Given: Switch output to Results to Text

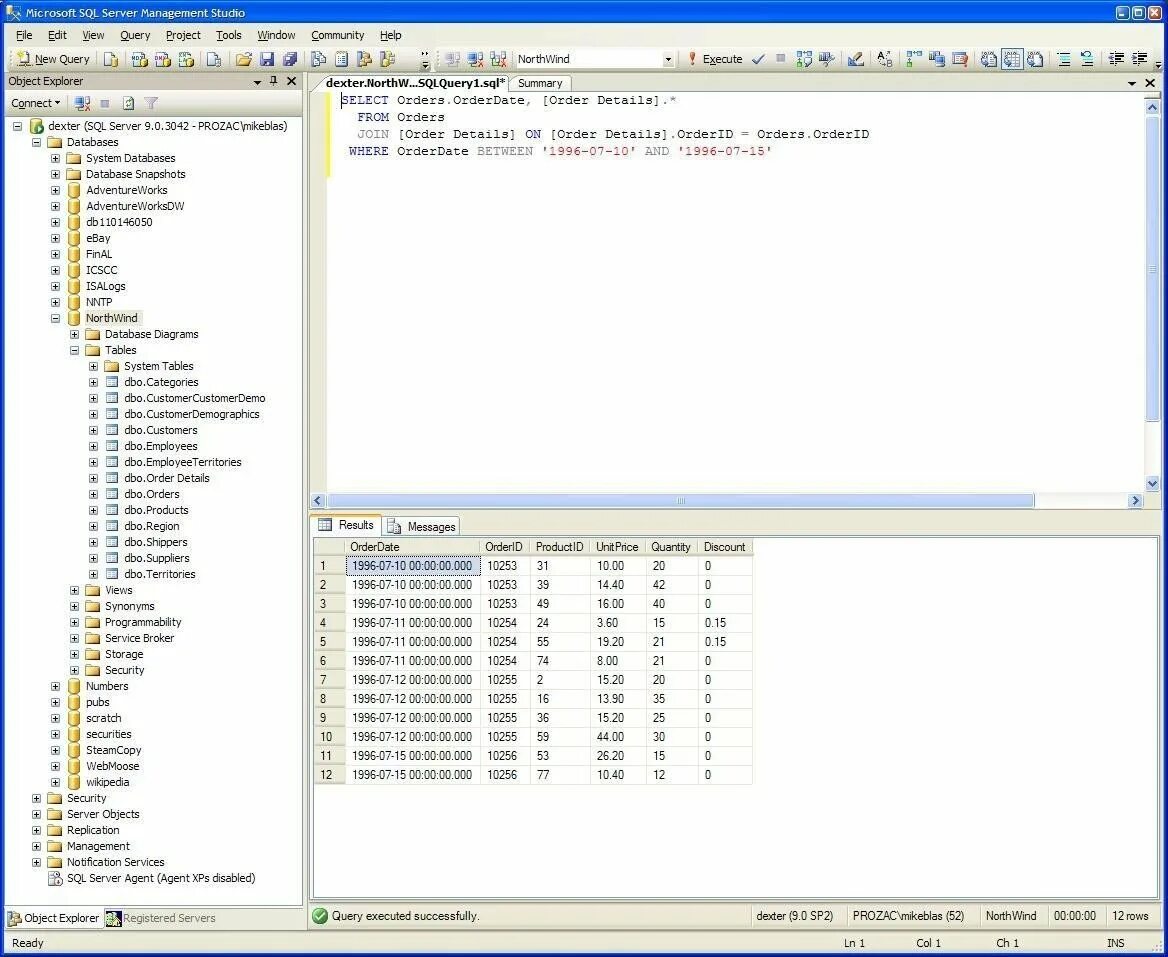Looking at the screenshot, I should click(988, 59).
